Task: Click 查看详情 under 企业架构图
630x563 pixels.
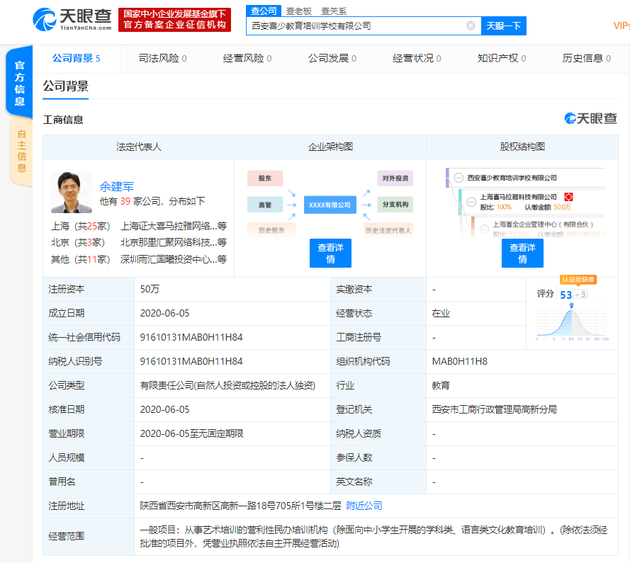Action: click(330, 253)
